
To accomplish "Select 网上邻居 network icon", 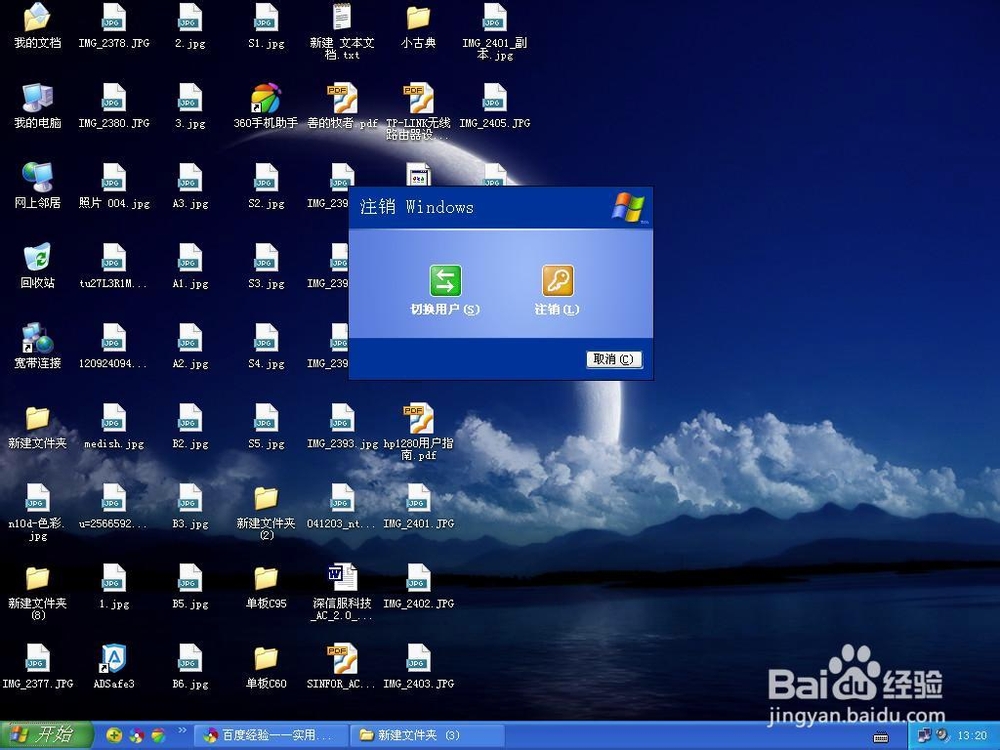I will pyautogui.click(x=37, y=177).
